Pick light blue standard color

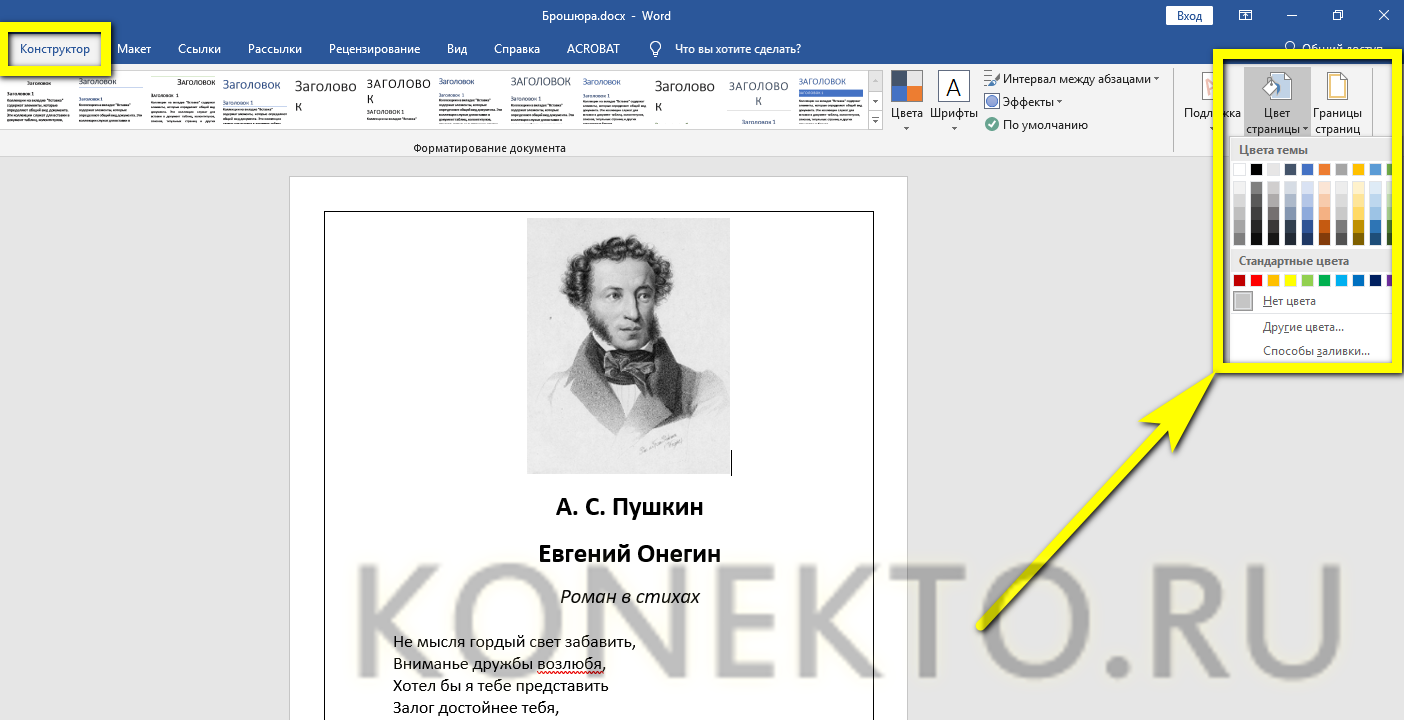pos(1342,281)
